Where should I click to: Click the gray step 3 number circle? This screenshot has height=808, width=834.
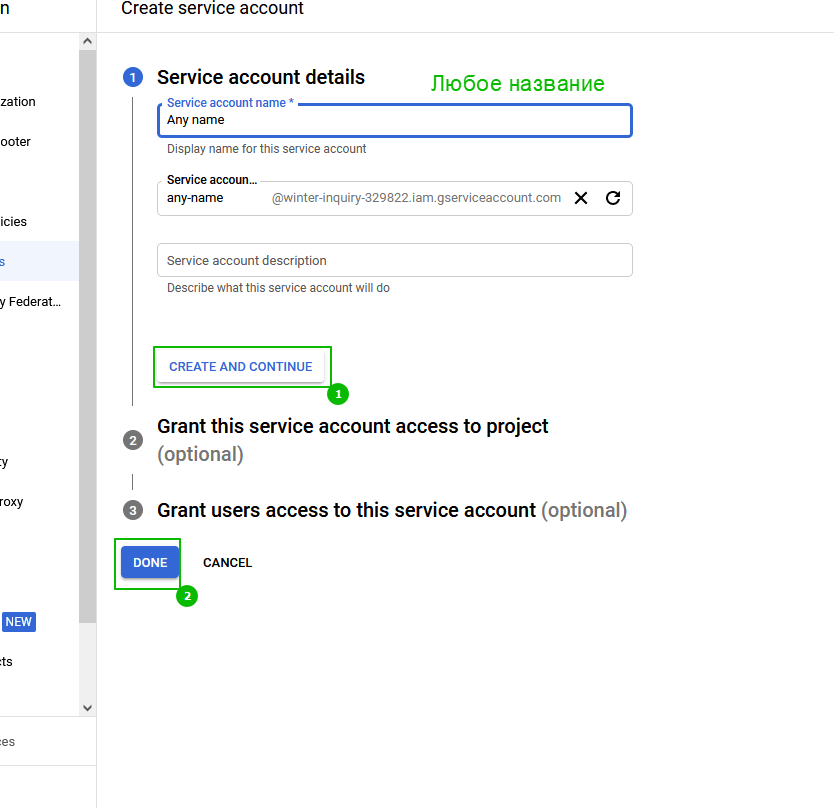tap(133, 510)
